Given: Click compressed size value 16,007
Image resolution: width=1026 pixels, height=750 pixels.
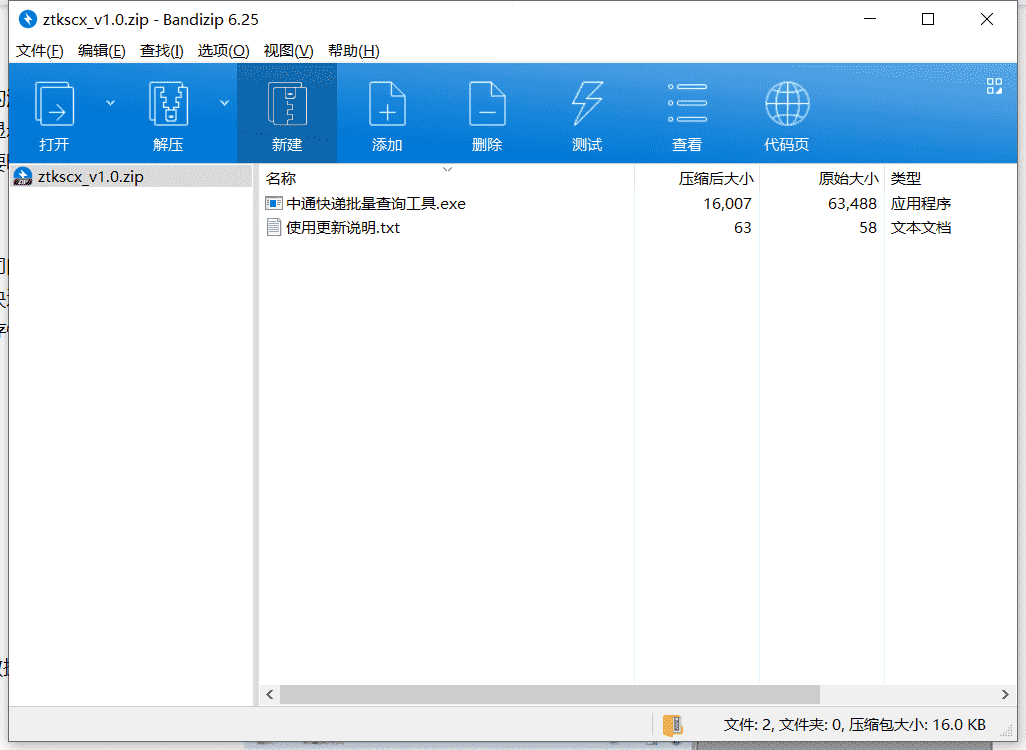Looking at the screenshot, I should (x=727, y=204).
